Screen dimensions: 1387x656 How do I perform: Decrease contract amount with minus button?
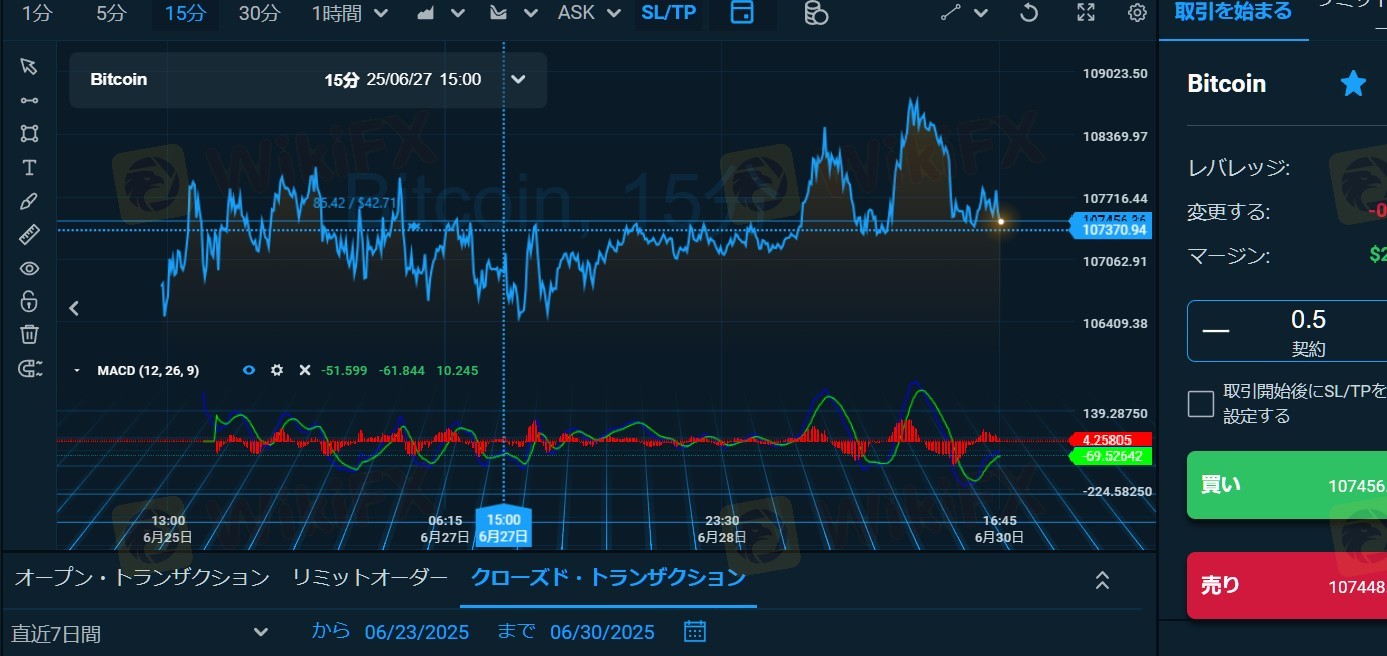[1216, 329]
